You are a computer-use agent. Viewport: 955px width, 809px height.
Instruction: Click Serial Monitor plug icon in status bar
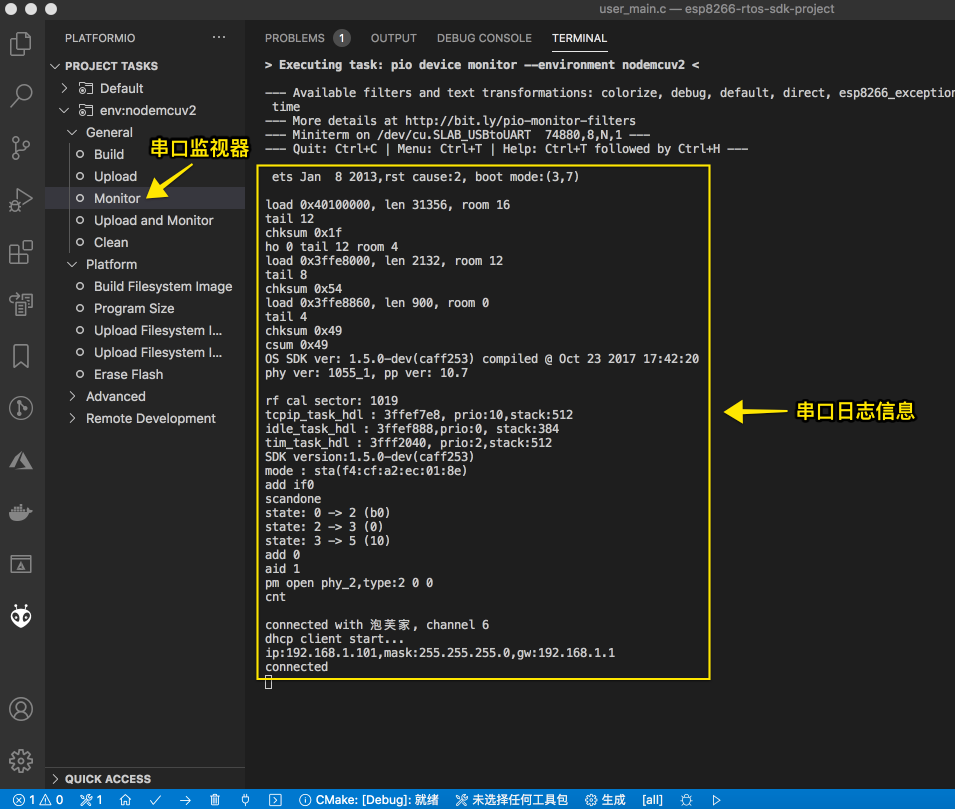click(245, 800)
